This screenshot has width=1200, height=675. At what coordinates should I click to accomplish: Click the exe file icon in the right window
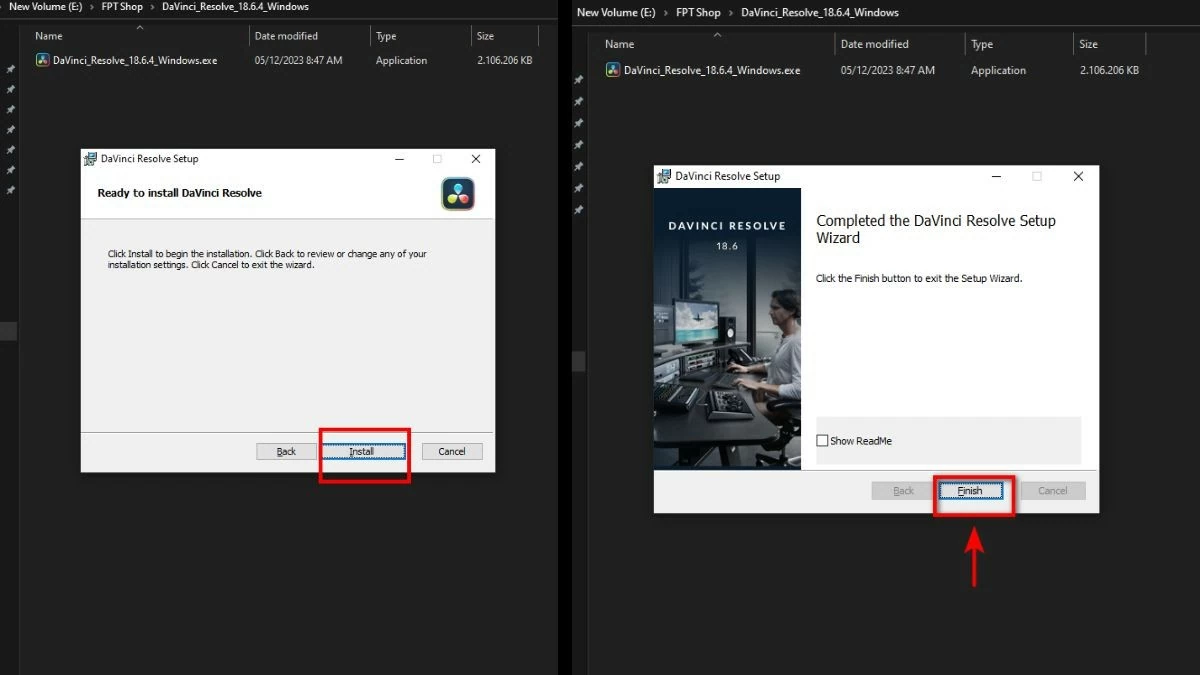(x=612, y=70)
